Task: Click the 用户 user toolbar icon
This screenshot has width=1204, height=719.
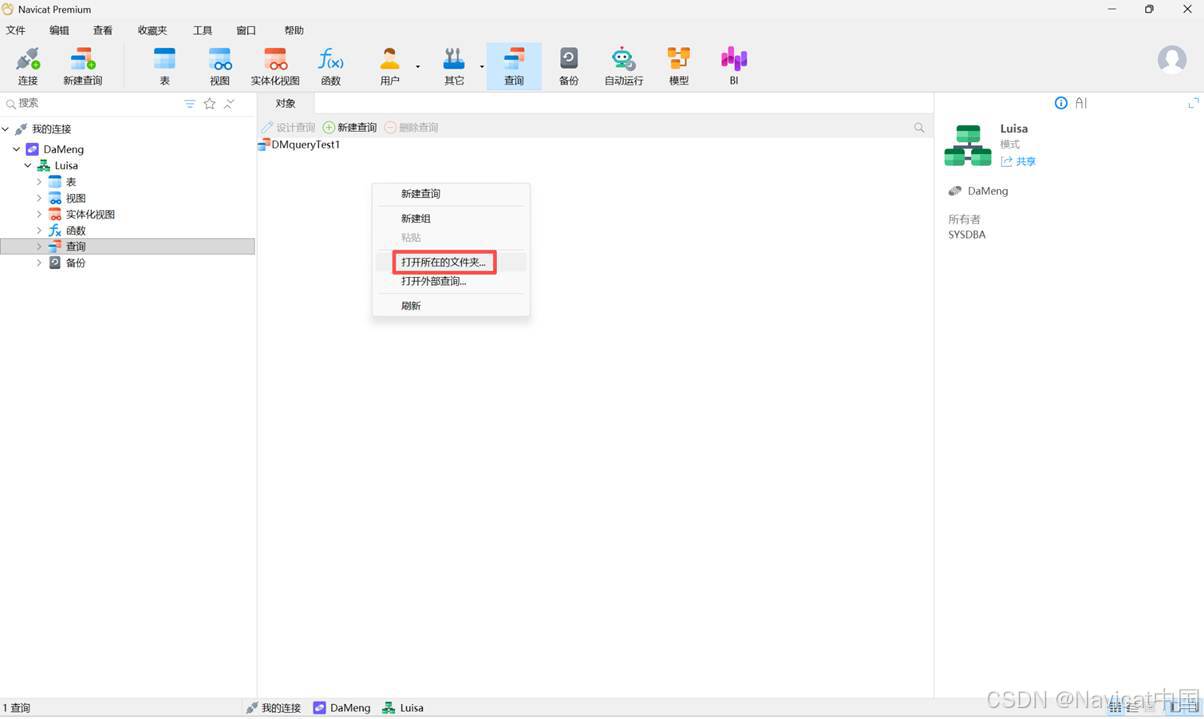Action: (390, 66)
